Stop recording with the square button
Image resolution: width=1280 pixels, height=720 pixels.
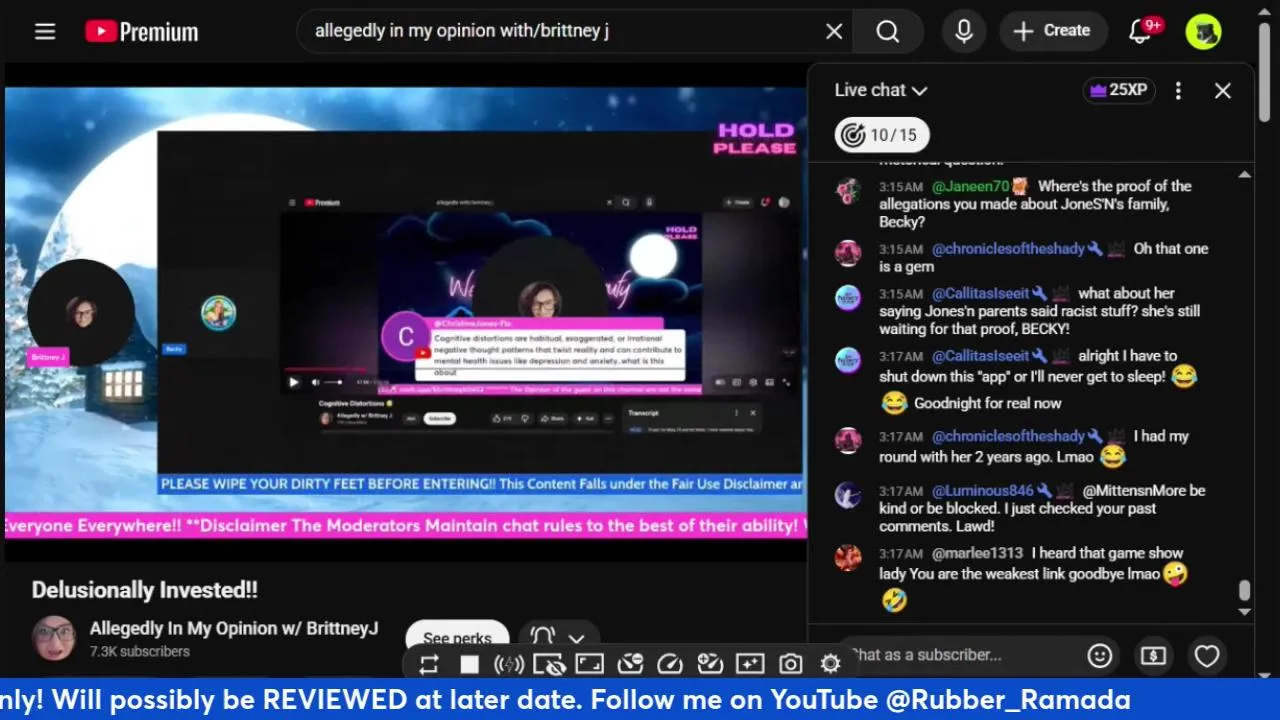469,664
